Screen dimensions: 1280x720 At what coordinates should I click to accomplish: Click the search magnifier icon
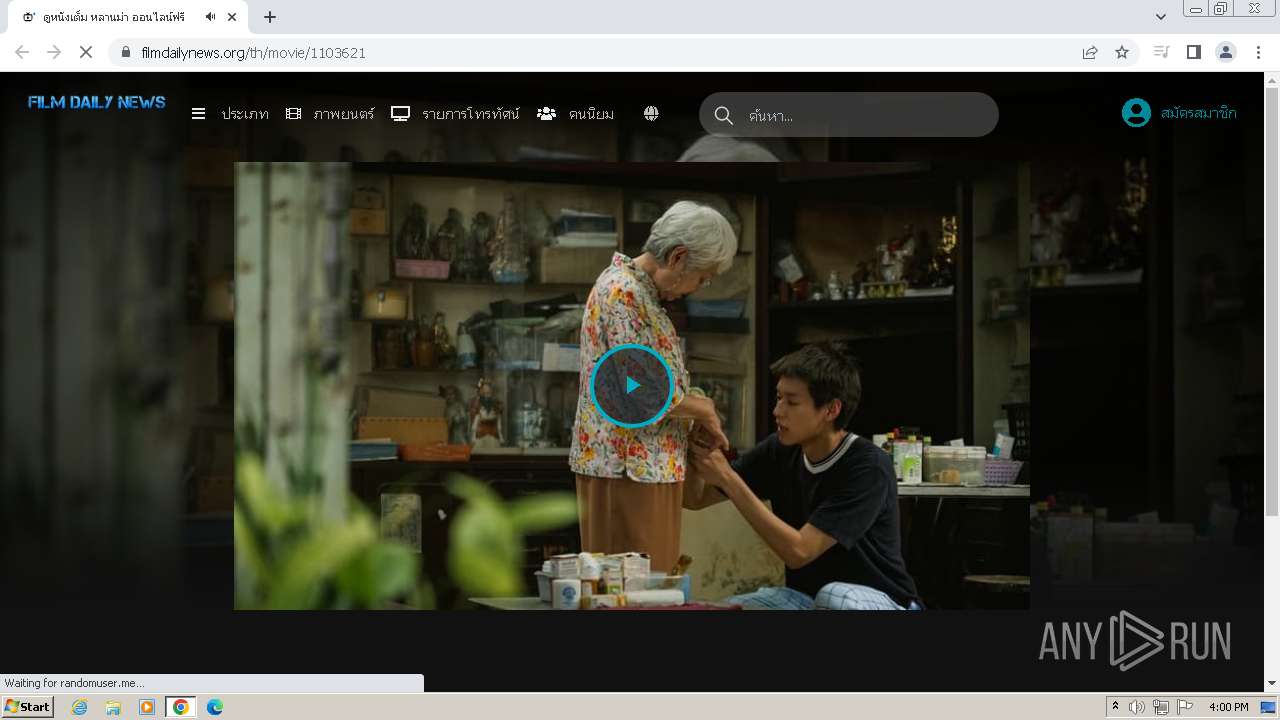tap(724, 115)
